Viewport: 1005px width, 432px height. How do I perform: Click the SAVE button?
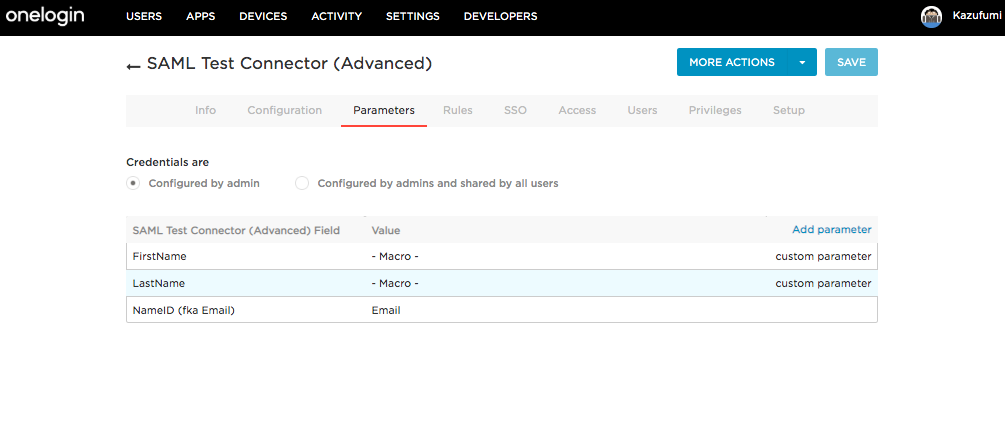pyautogui.click(x=851, y=62)
